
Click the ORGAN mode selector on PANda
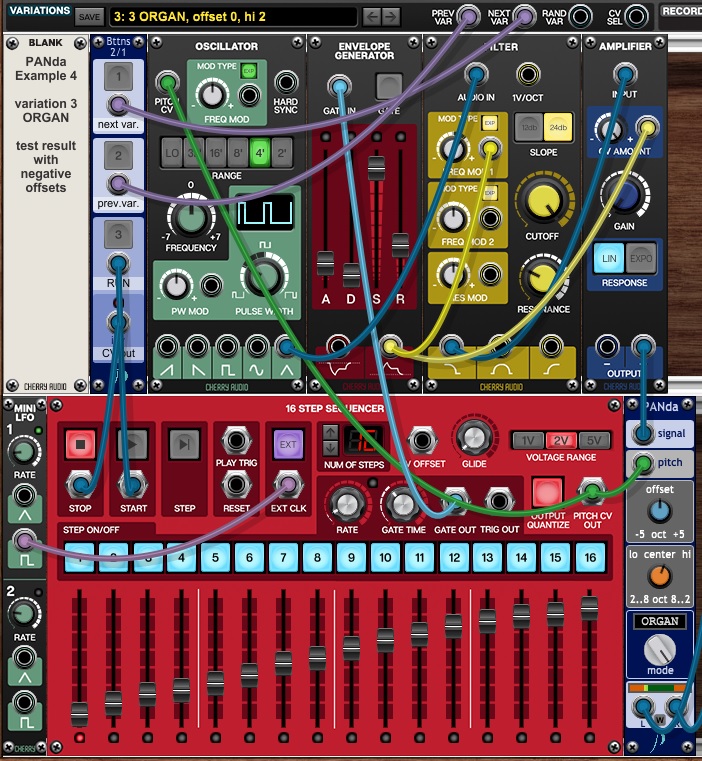click(x=661, y=621)
